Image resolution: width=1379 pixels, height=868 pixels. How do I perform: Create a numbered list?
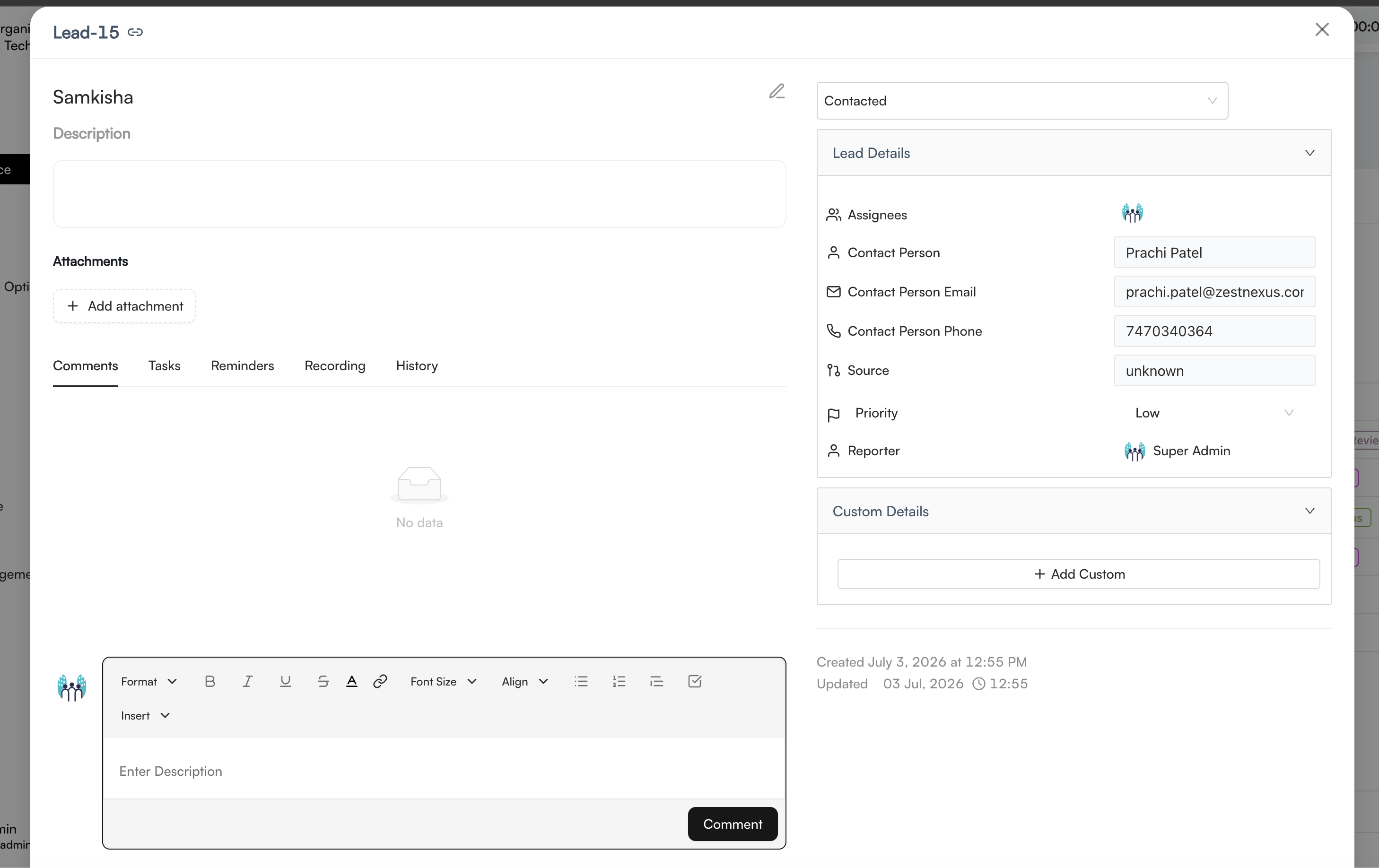(619, 681)
